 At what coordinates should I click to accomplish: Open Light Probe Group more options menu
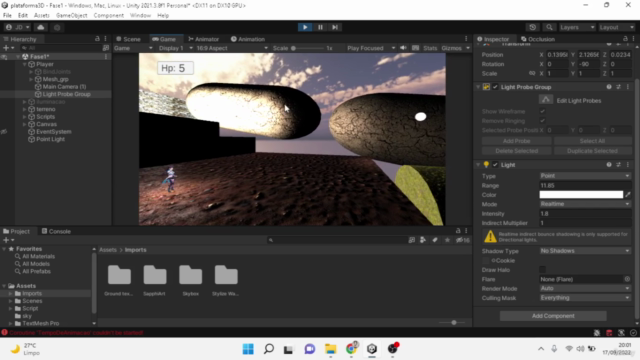tap(628, 87)
